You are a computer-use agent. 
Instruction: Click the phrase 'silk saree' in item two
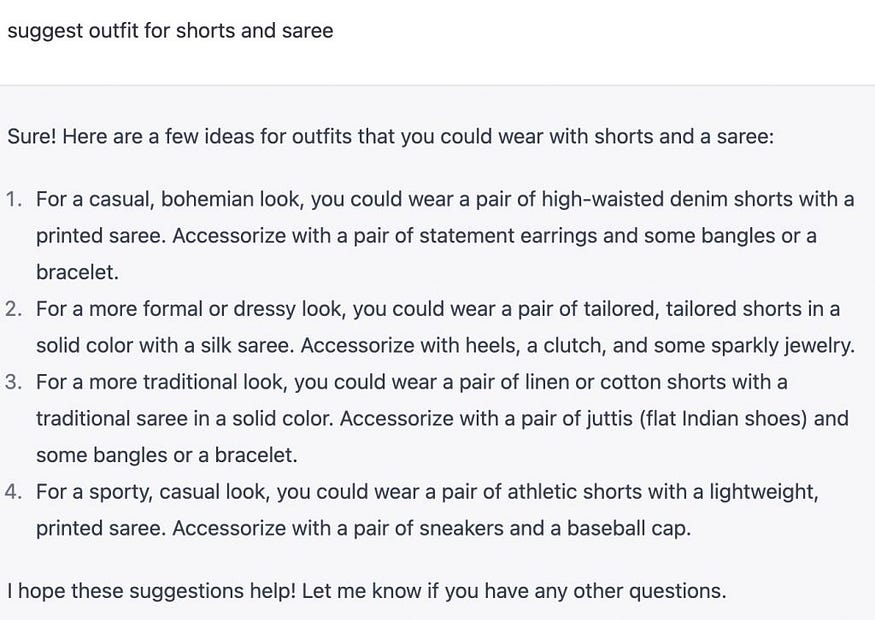tap(247, 345)
